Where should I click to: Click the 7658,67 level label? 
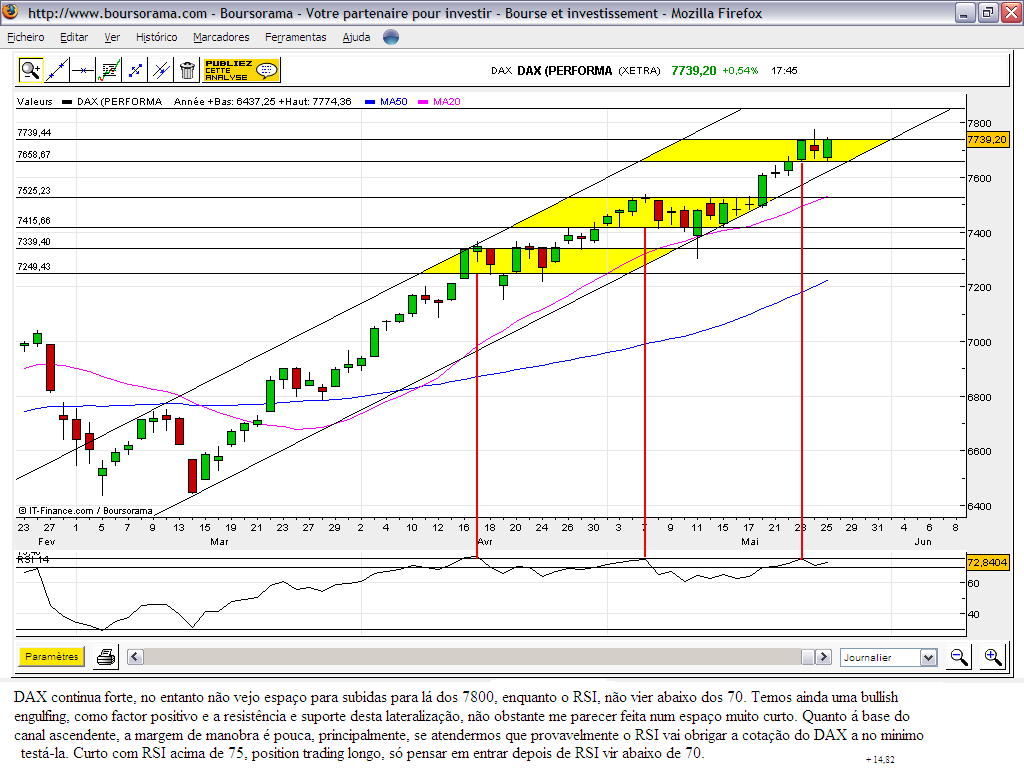(x=34, y=155)
